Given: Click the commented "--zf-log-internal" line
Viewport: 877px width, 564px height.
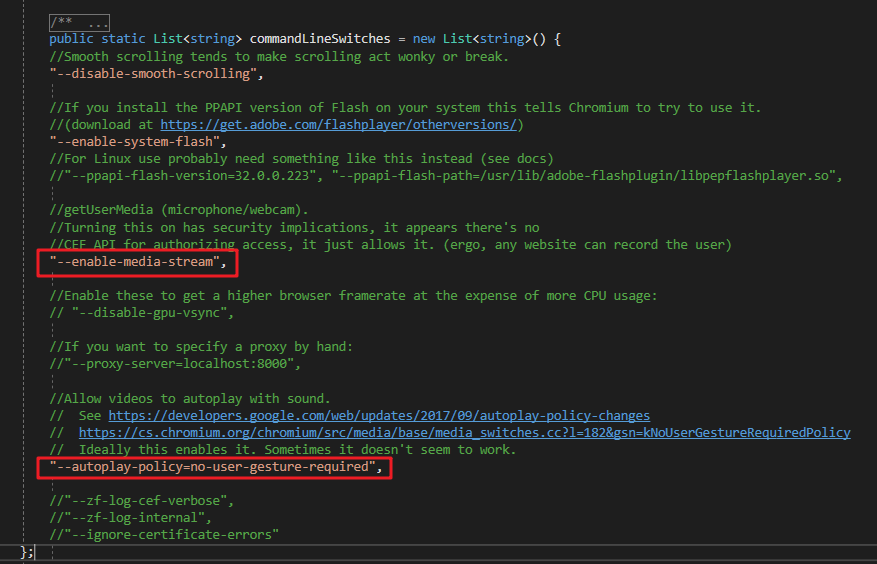Looking at the screenshot, I should pos(130,518).
